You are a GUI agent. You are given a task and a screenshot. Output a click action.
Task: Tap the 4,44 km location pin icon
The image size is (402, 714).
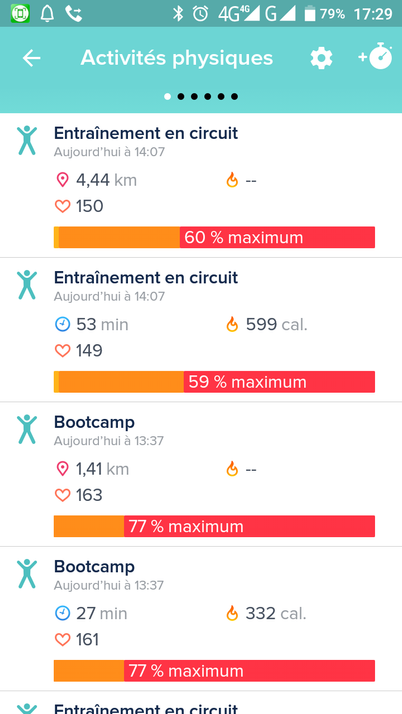[62, 180]
